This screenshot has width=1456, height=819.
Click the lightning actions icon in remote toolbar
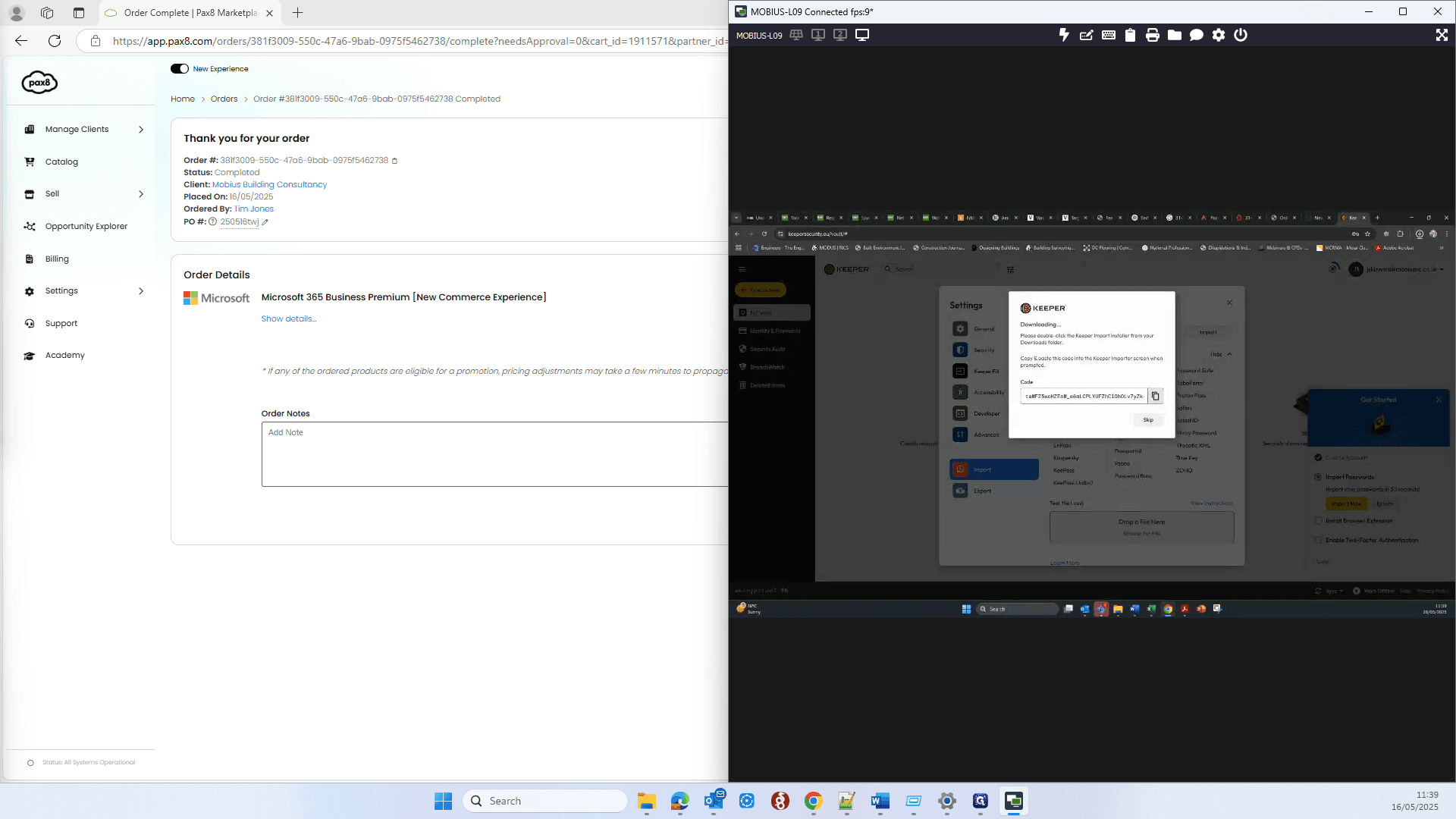point(1064,35)
